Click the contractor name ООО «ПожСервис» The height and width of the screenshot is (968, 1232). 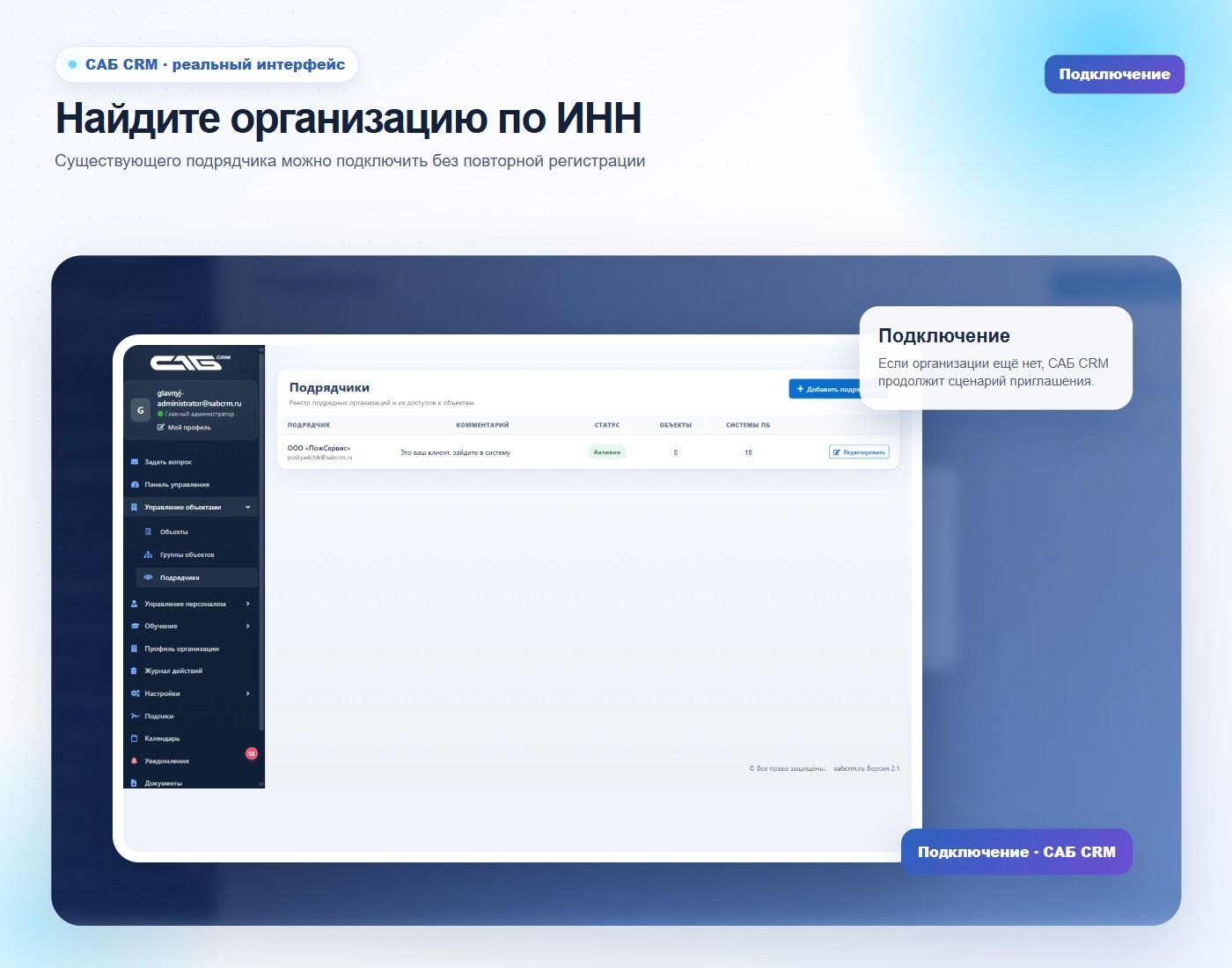click(x=319, y=448)
